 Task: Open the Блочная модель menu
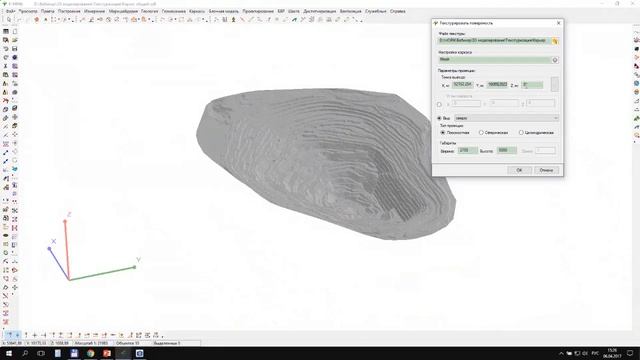coord(223,11)
